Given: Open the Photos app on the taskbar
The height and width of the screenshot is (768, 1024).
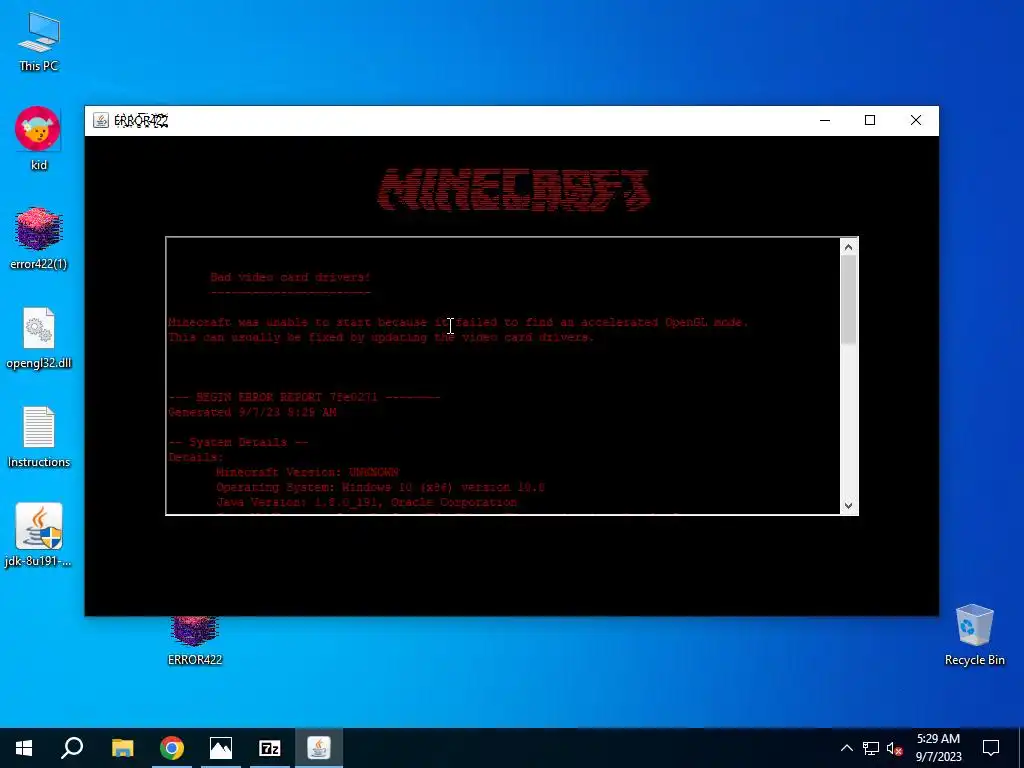Looking at the screenshot, I should pos(221,748).
